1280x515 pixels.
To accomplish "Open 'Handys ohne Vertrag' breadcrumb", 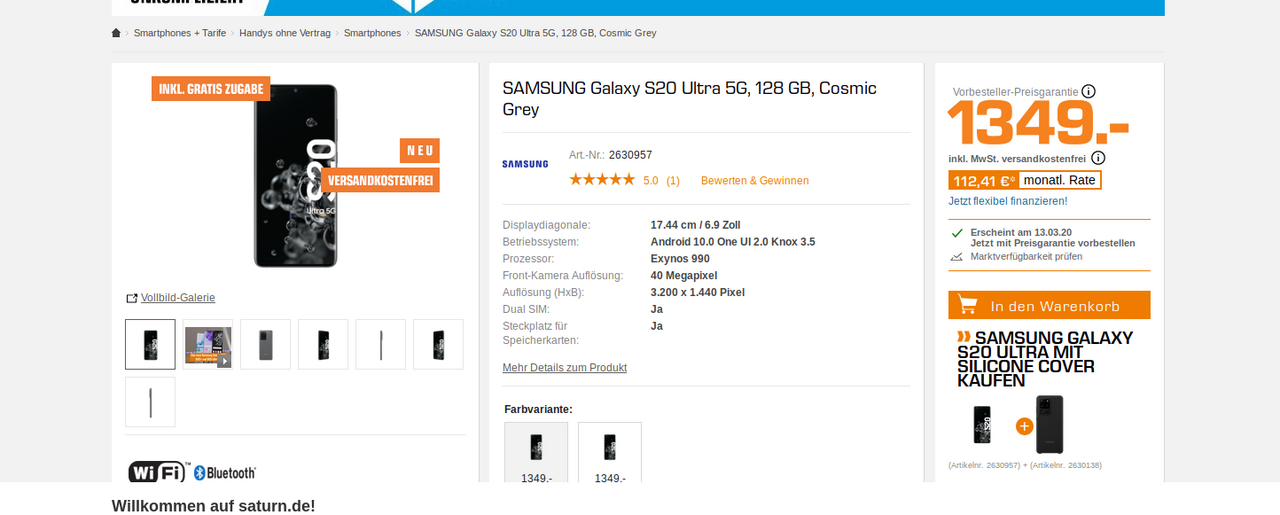I will point(285,33).
